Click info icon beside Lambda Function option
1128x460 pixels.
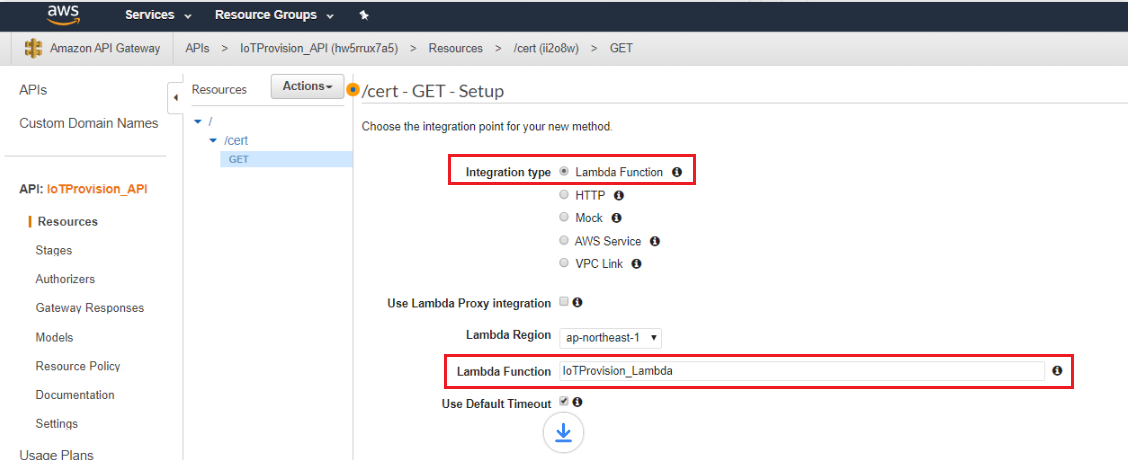click(x=677, y=173)
